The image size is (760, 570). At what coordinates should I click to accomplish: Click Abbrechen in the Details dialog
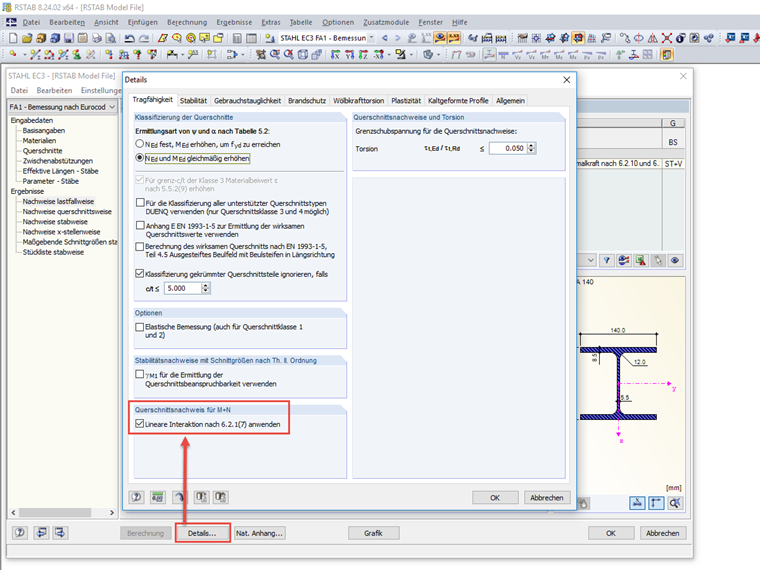click(546, 497)
